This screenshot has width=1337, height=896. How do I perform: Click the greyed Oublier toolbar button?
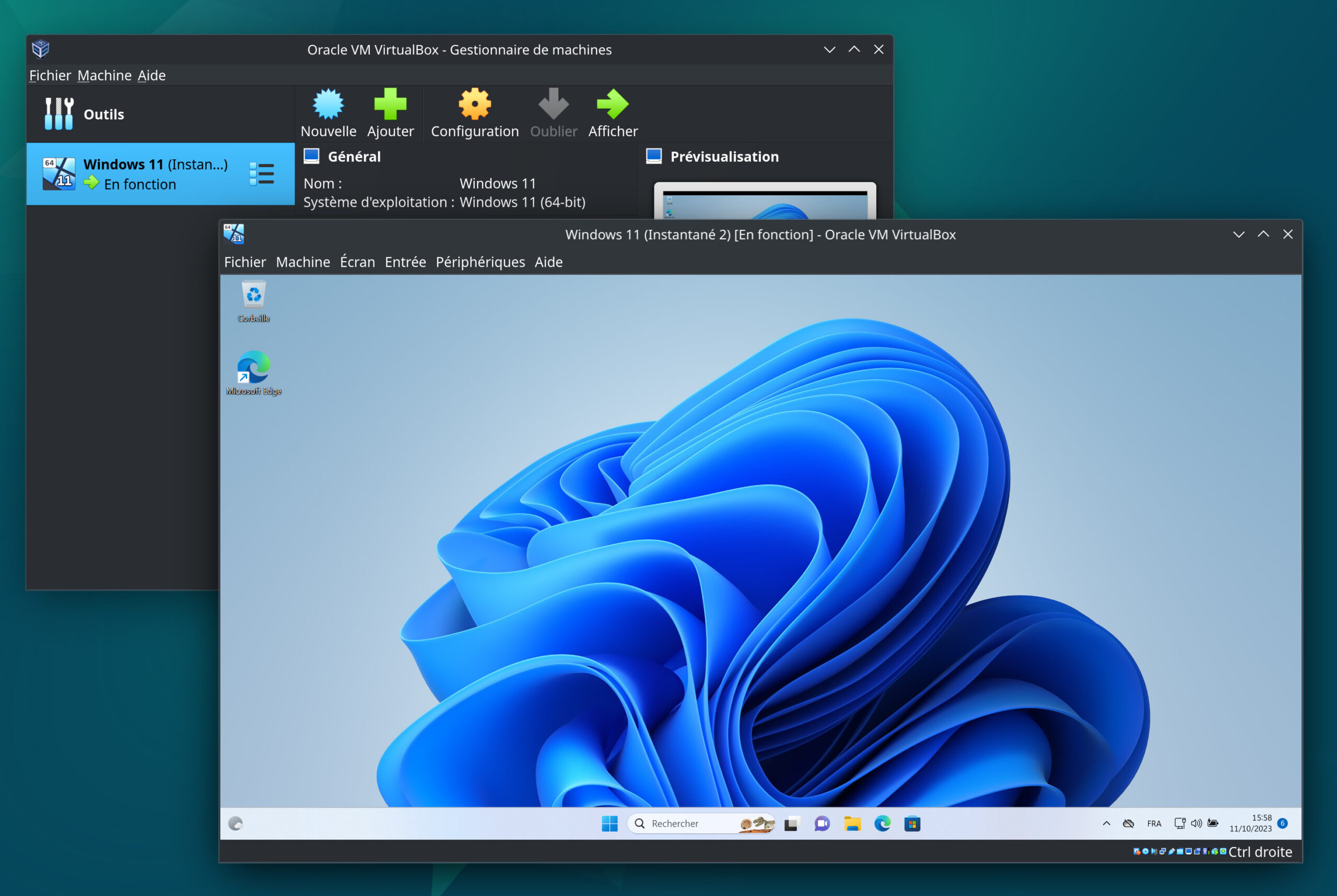pyautogui.click(x=553, y=113)
